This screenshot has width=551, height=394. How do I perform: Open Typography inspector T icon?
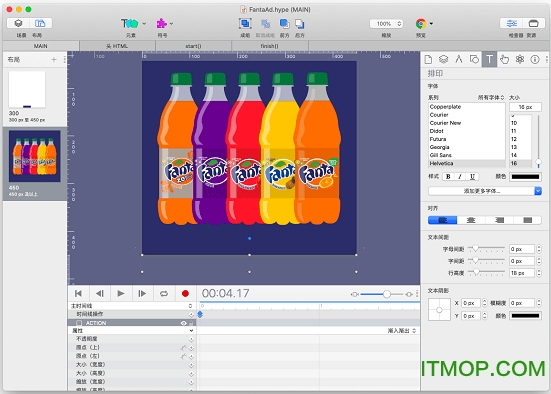click(490, 59)
